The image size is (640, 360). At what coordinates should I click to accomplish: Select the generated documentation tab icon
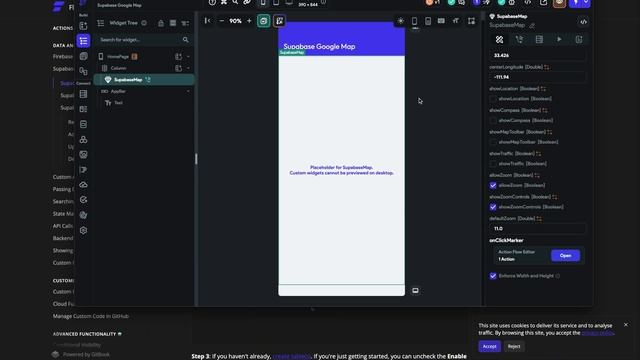coord(579,40)
